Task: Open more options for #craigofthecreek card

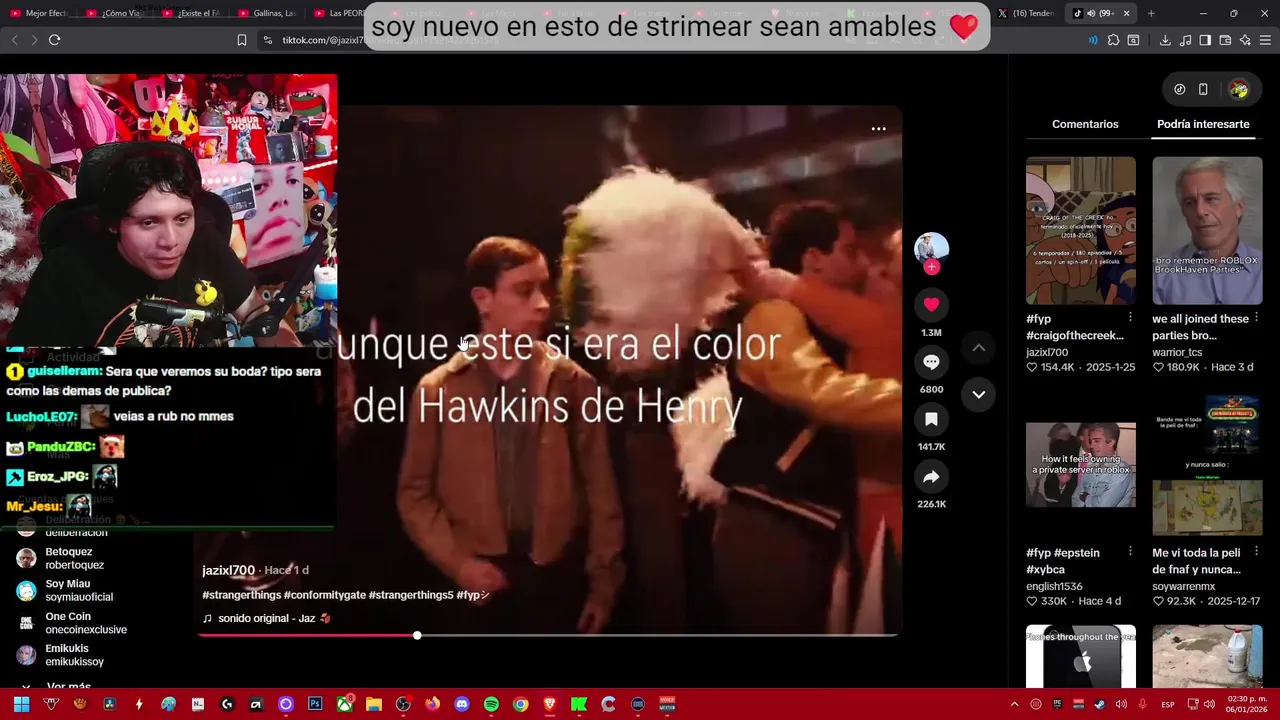Action: (x=1130, y=318)
